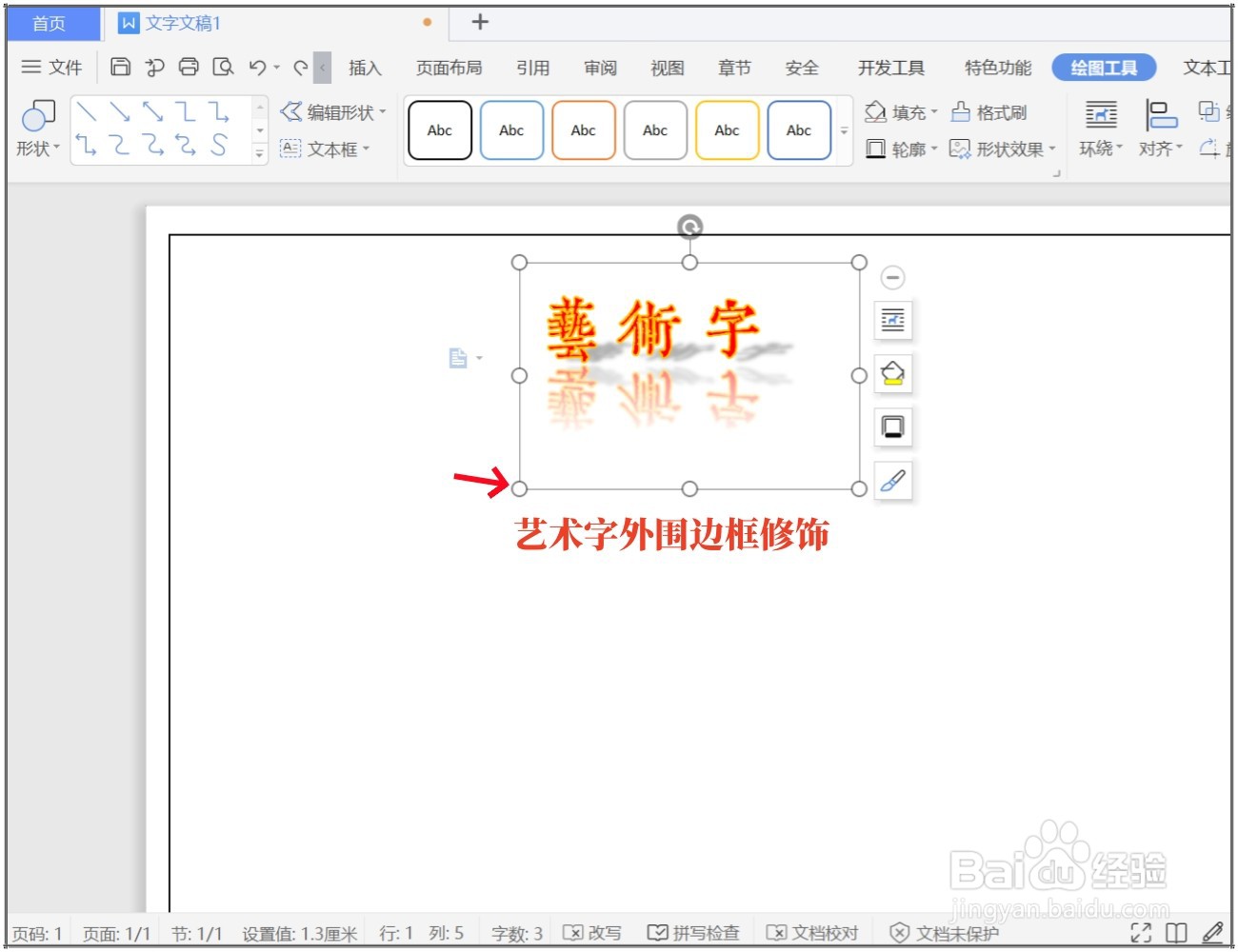Expand the line shapes gallery list
The image size is (1238, 952).
pyautogui.click(x=260, y=152)
